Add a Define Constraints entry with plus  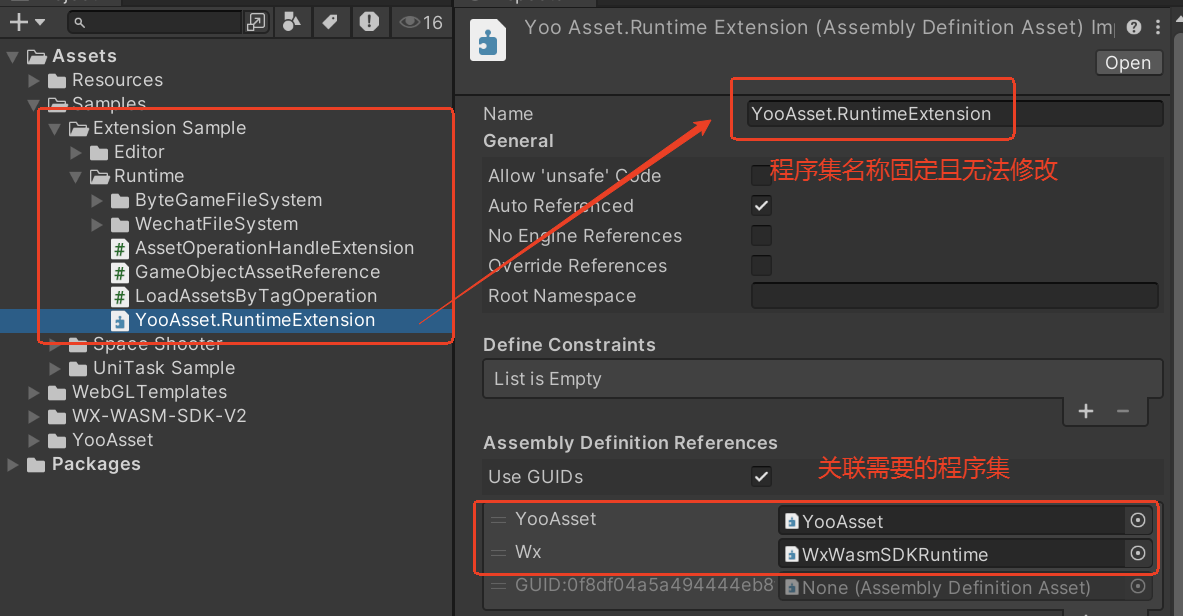tap(1086, 411)
